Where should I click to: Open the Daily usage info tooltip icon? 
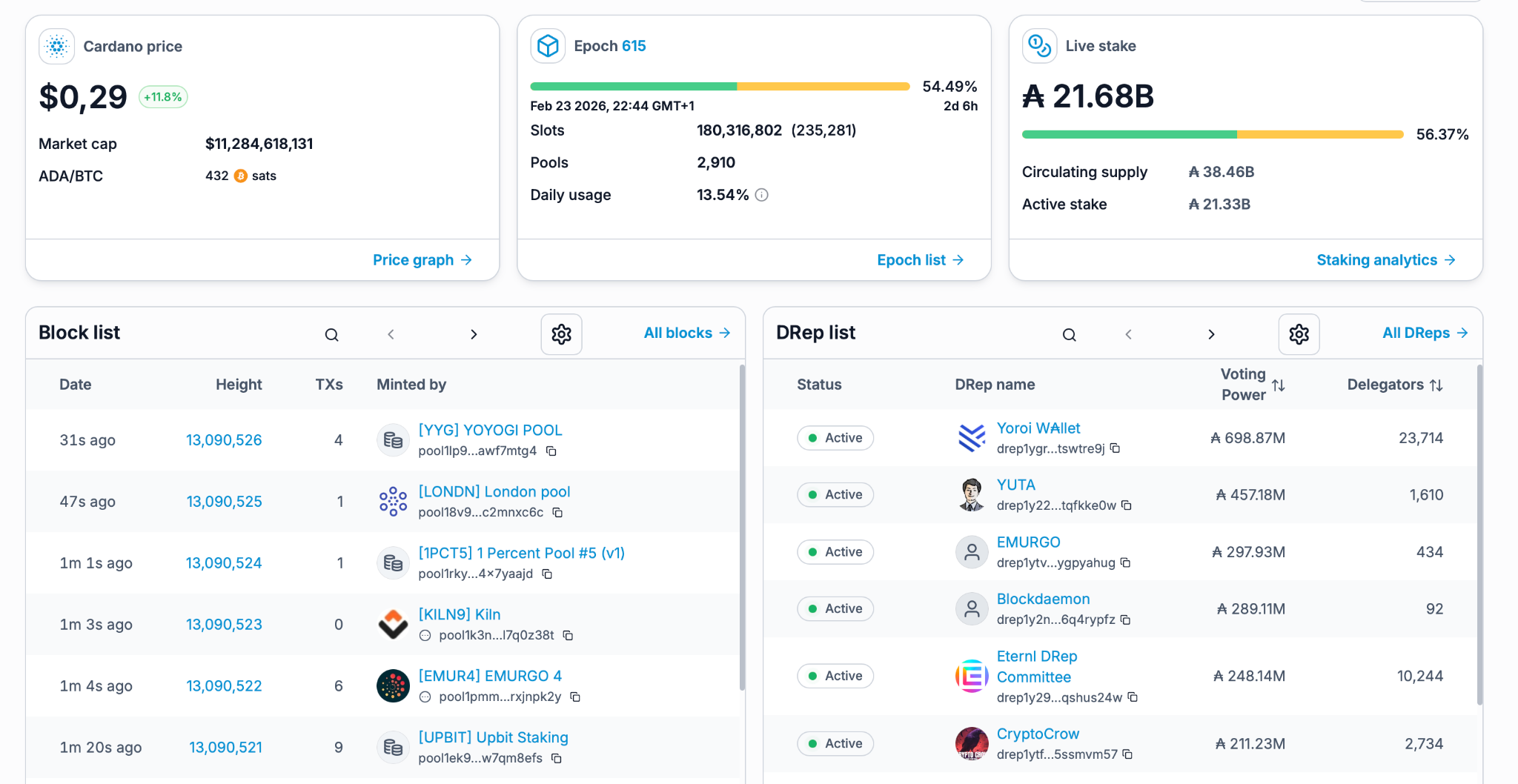pyautogui.click(x=762, y=195)
